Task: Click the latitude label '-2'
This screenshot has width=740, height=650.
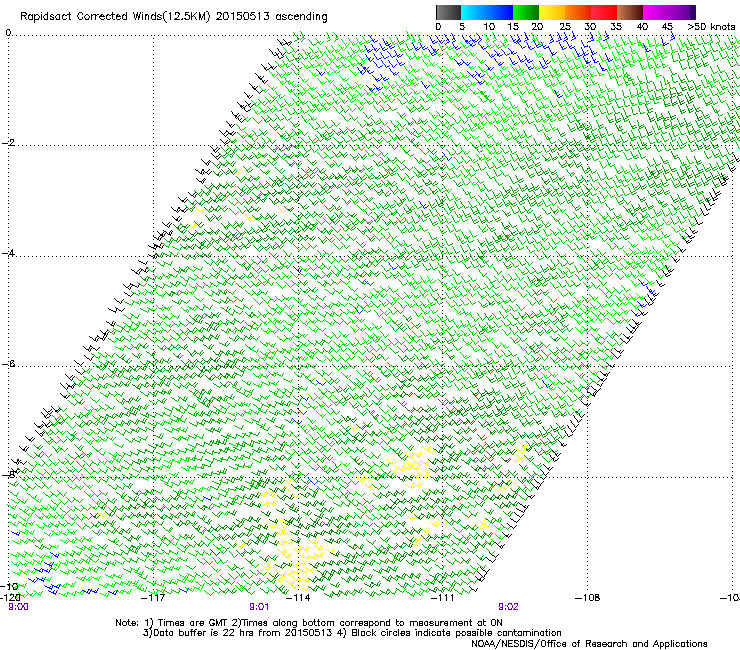Action: (9, 143)
